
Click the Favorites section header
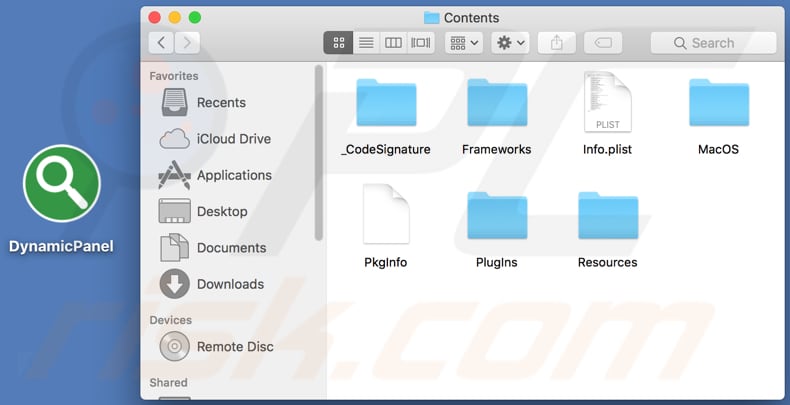[x=174, y=76]
